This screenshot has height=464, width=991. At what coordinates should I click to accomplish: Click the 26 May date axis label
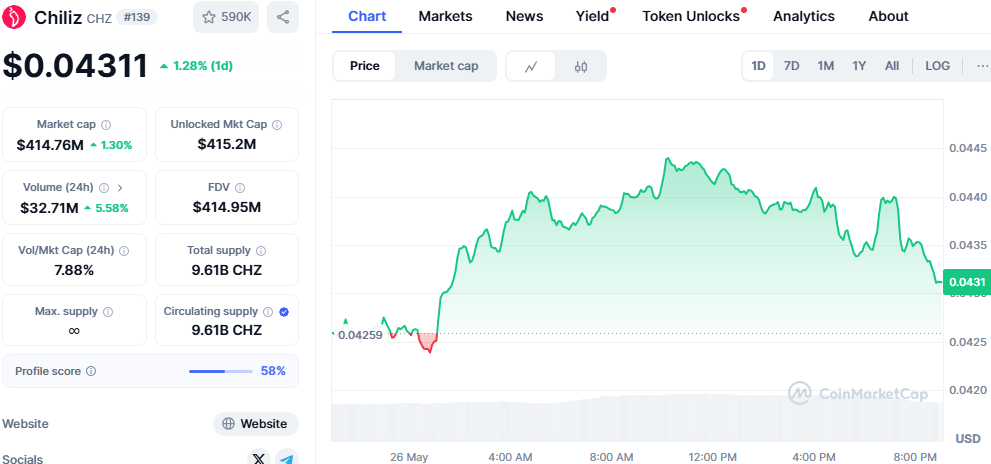pos(409,456)
